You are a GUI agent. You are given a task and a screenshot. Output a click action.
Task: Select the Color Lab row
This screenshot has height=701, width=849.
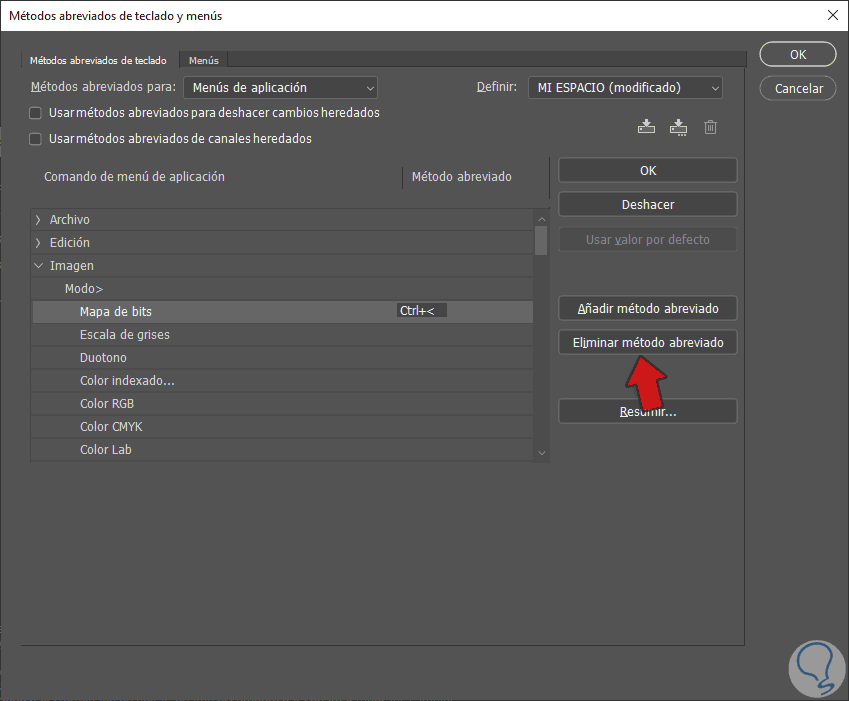[282, 450]
